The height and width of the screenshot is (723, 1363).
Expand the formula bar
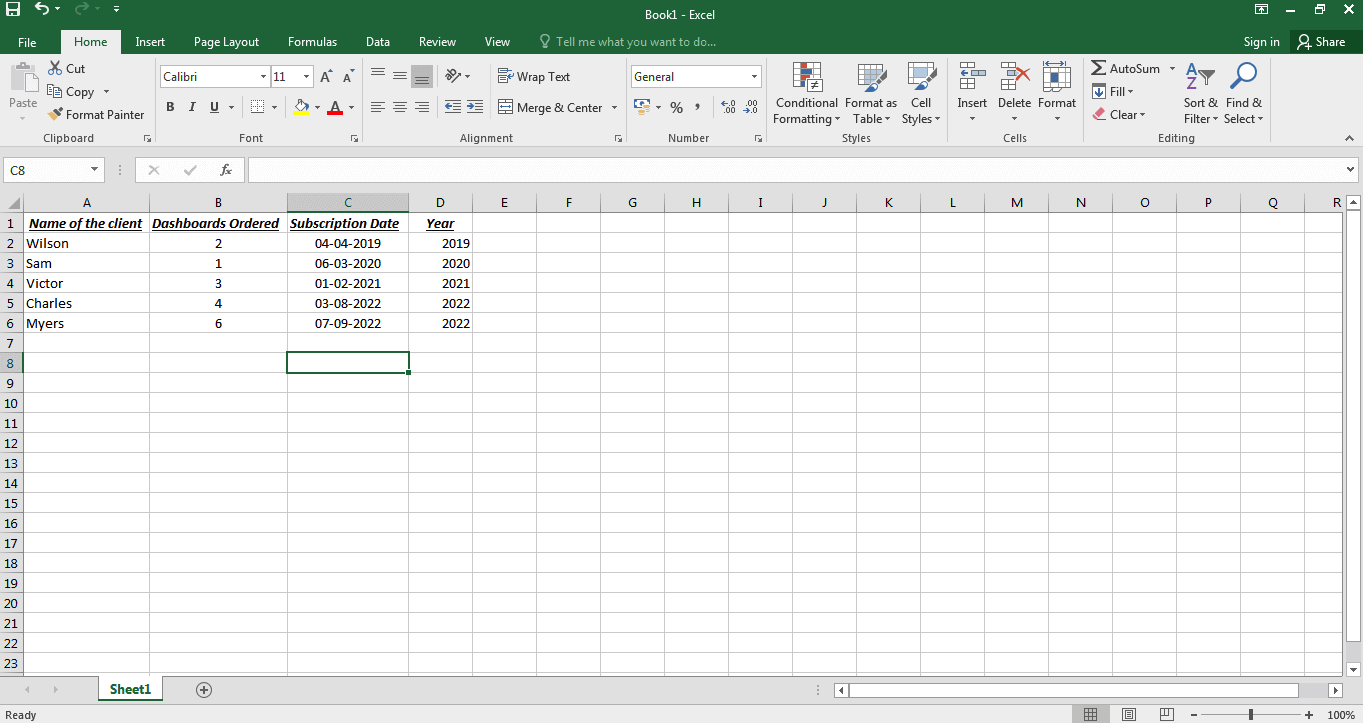[1351, 170]
